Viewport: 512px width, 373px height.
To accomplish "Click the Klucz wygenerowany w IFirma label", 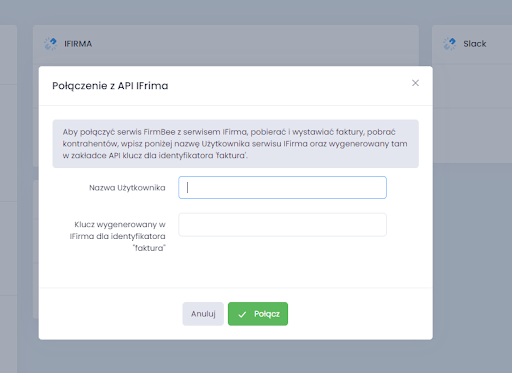I will pos(117,236).
